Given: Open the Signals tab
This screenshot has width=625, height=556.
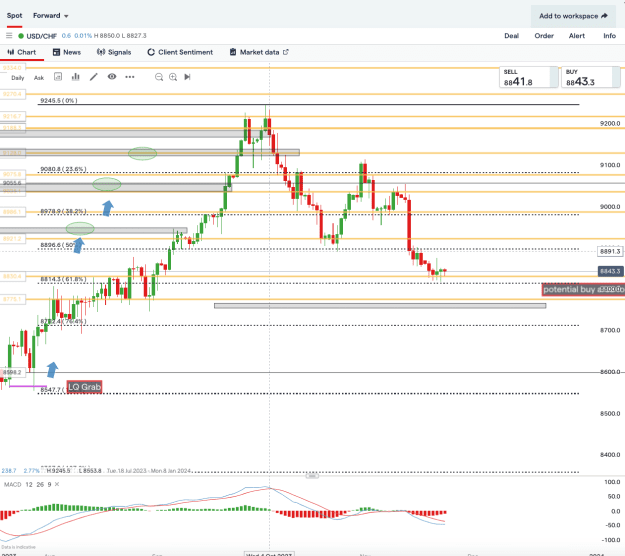Looking at the screenshot, I should [x=114, y=52].
